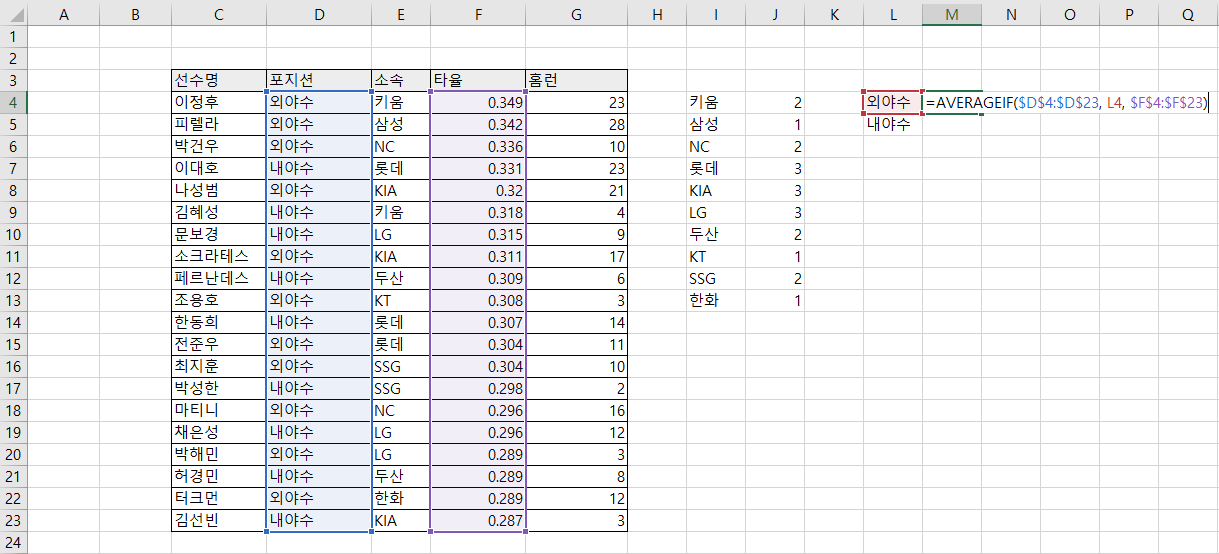Click the 선수명 header cell
This screenshot has width=1219, height=554.
(x=218, y=80)
